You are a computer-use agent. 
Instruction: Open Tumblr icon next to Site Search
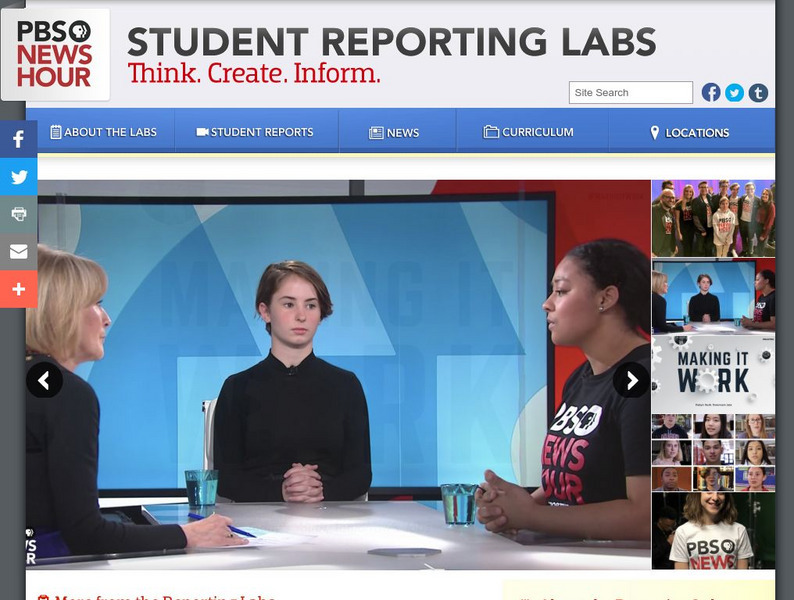tap(758, 93)
